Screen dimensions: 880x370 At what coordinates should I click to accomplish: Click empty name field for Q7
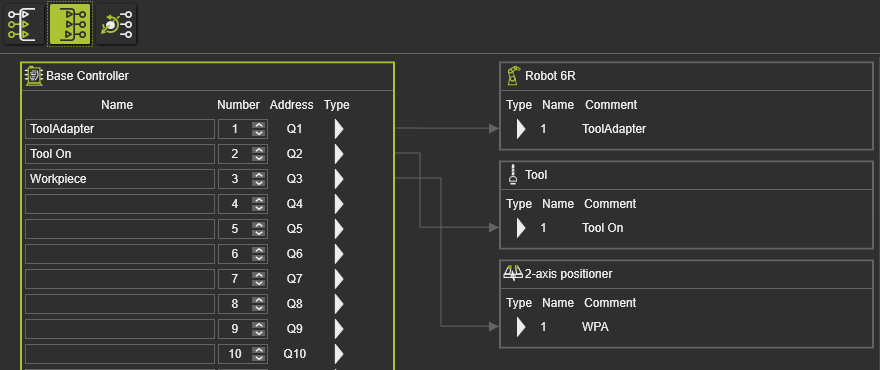120,278
